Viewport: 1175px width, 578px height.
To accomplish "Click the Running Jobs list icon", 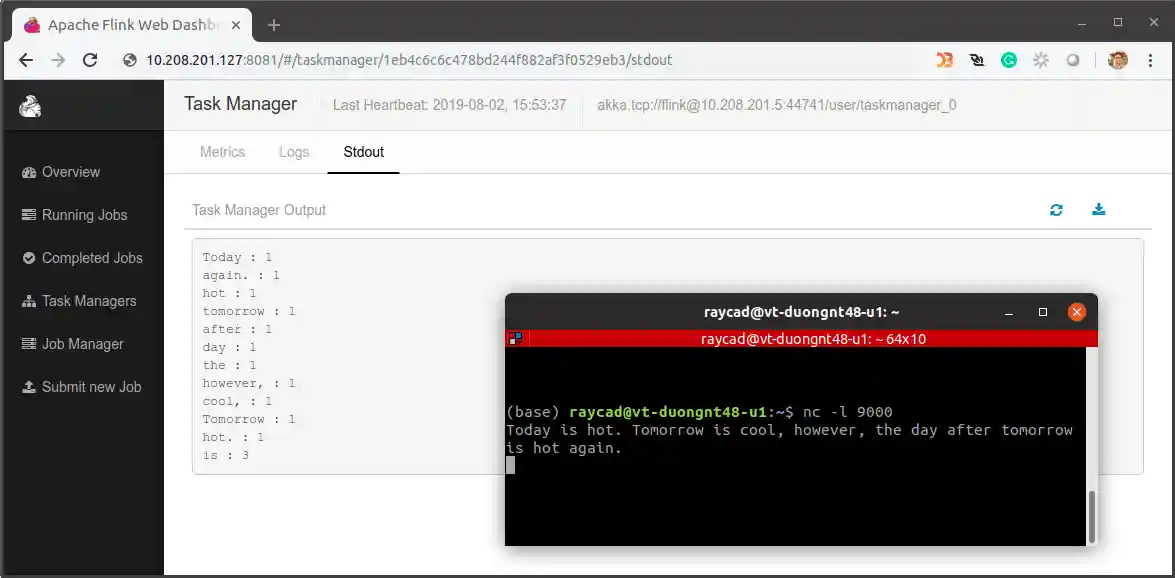I will pyautogui.click(x=29, y=215).
